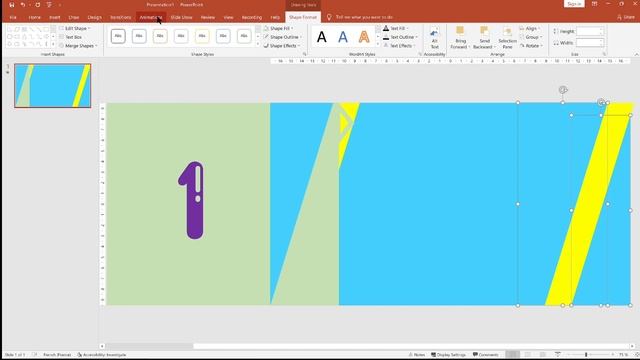Image resolution: width=640 pixels, height=360 pixels.
Task: Click the shape Height input field
Action: [x=590, y=31]
